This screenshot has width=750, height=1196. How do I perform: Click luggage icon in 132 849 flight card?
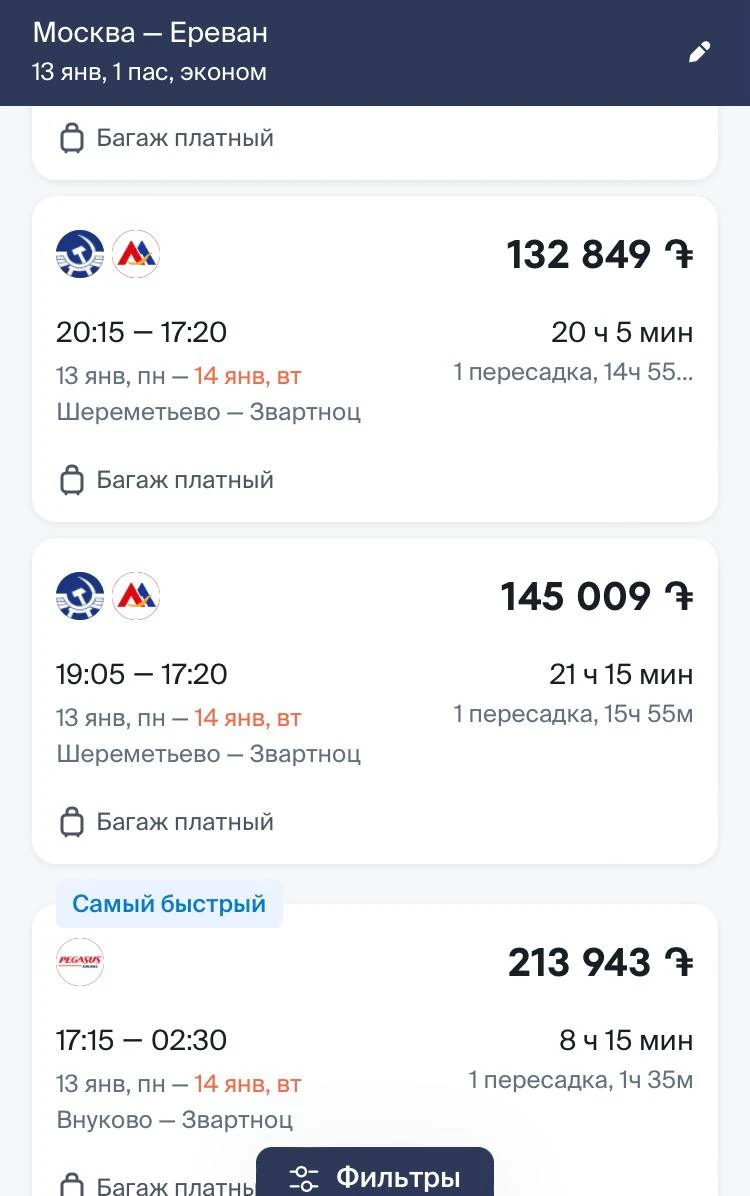point(72,480)
